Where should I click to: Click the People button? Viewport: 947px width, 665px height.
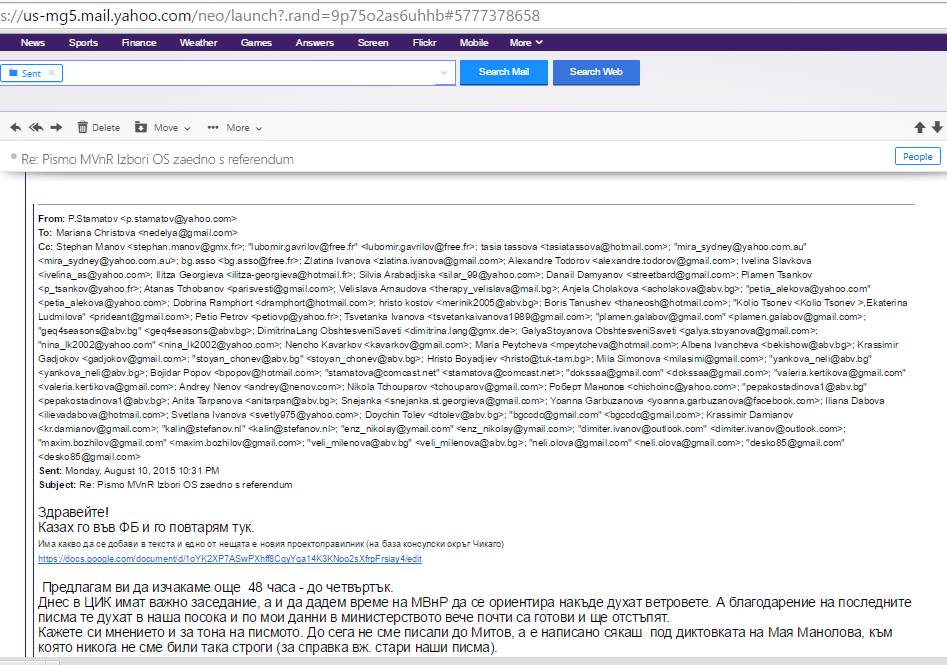click(x=917, y=157)
